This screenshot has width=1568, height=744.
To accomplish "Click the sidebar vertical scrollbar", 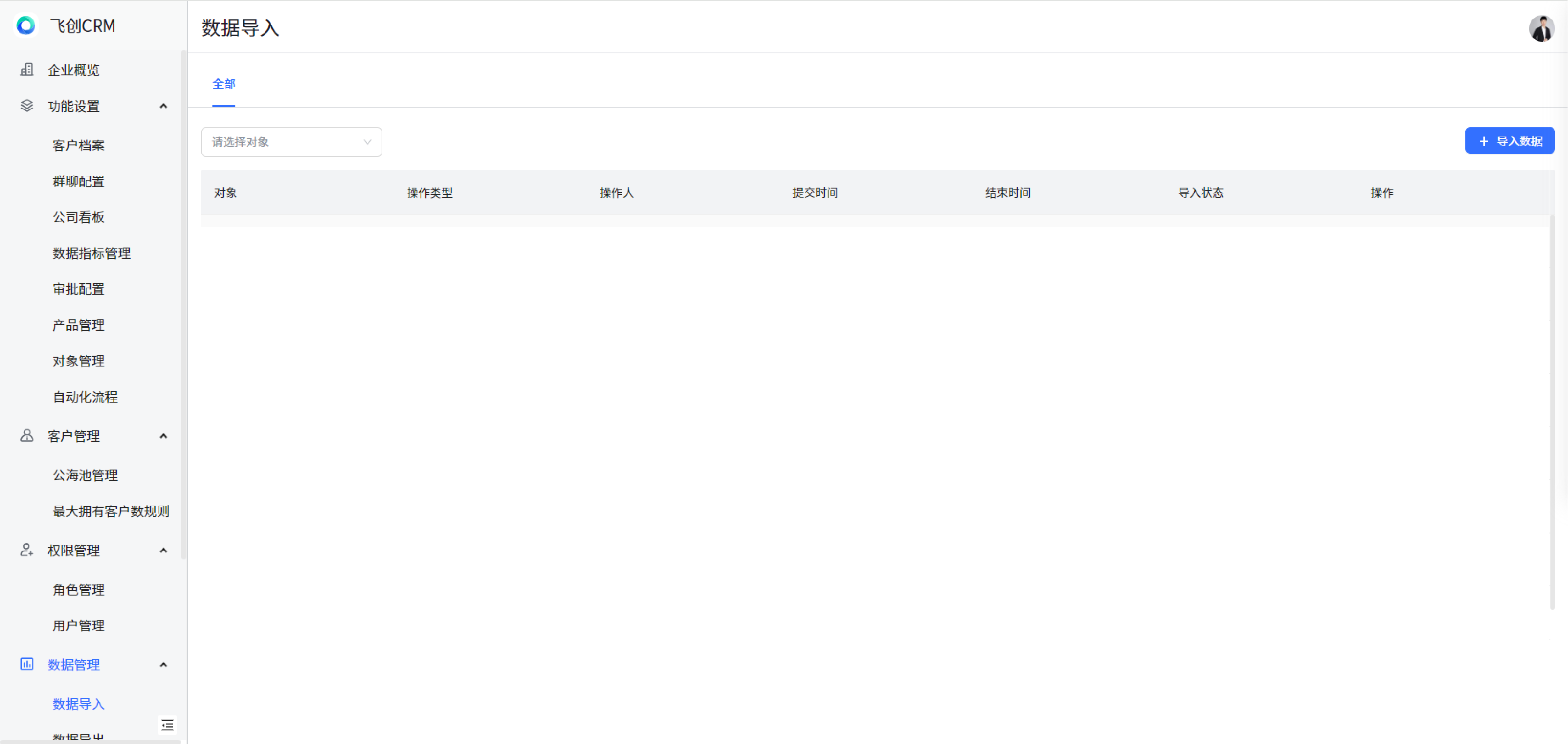I will pyautogui.click(x=183, y=304).
